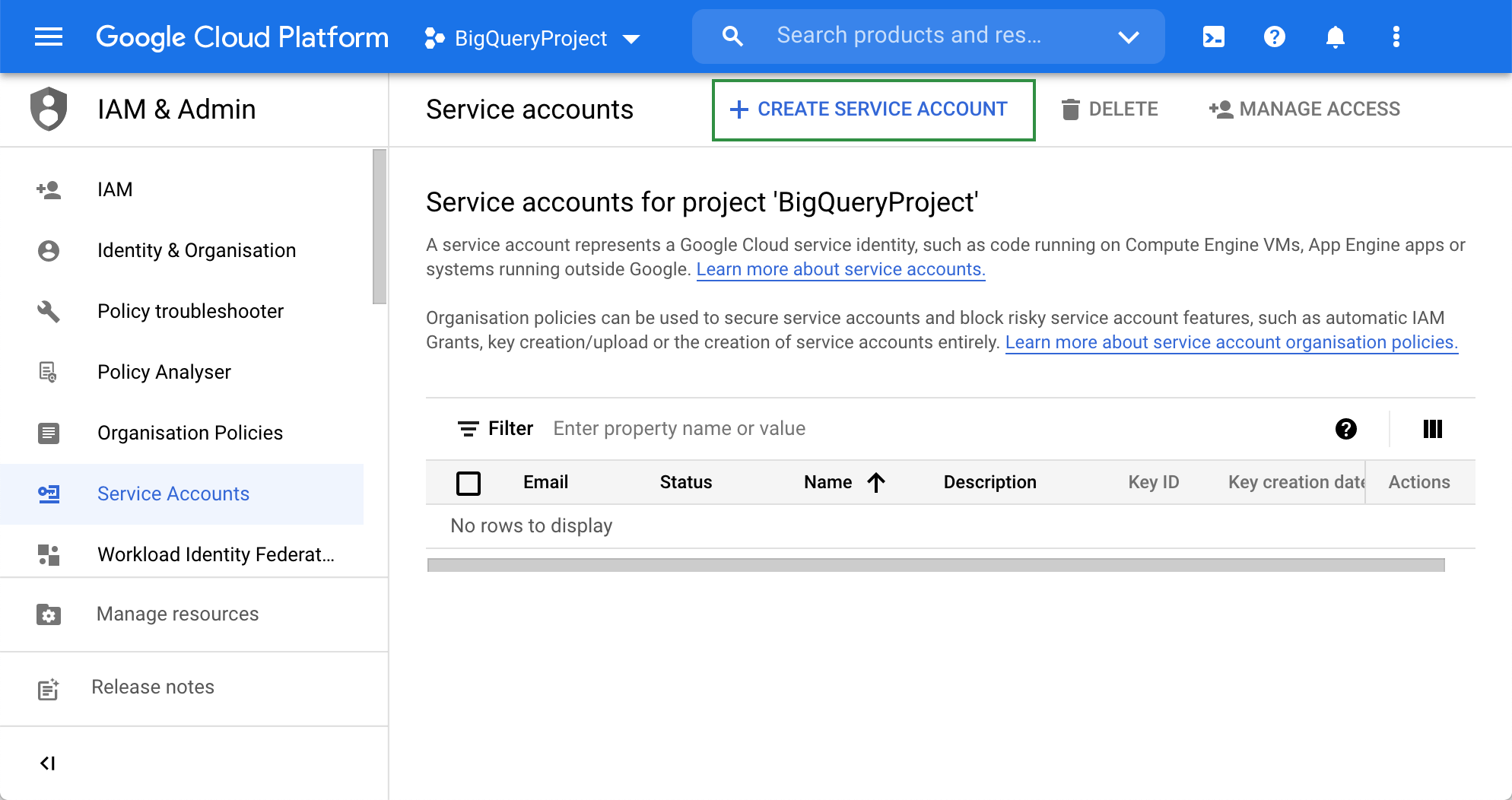The image size is (1512, 800).
Task: Click the Filter property input field
Action: [x=679, y=428]
